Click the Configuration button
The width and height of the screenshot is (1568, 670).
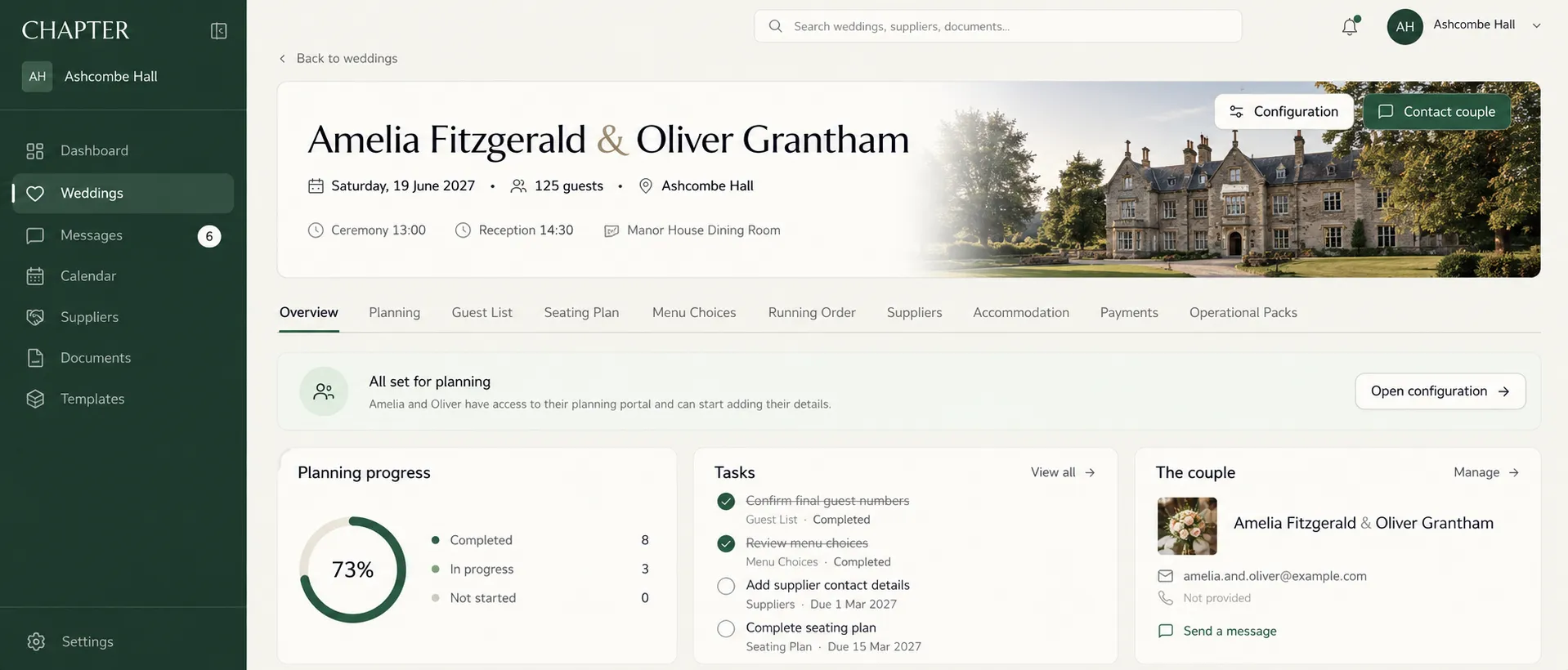(1284, 112)
